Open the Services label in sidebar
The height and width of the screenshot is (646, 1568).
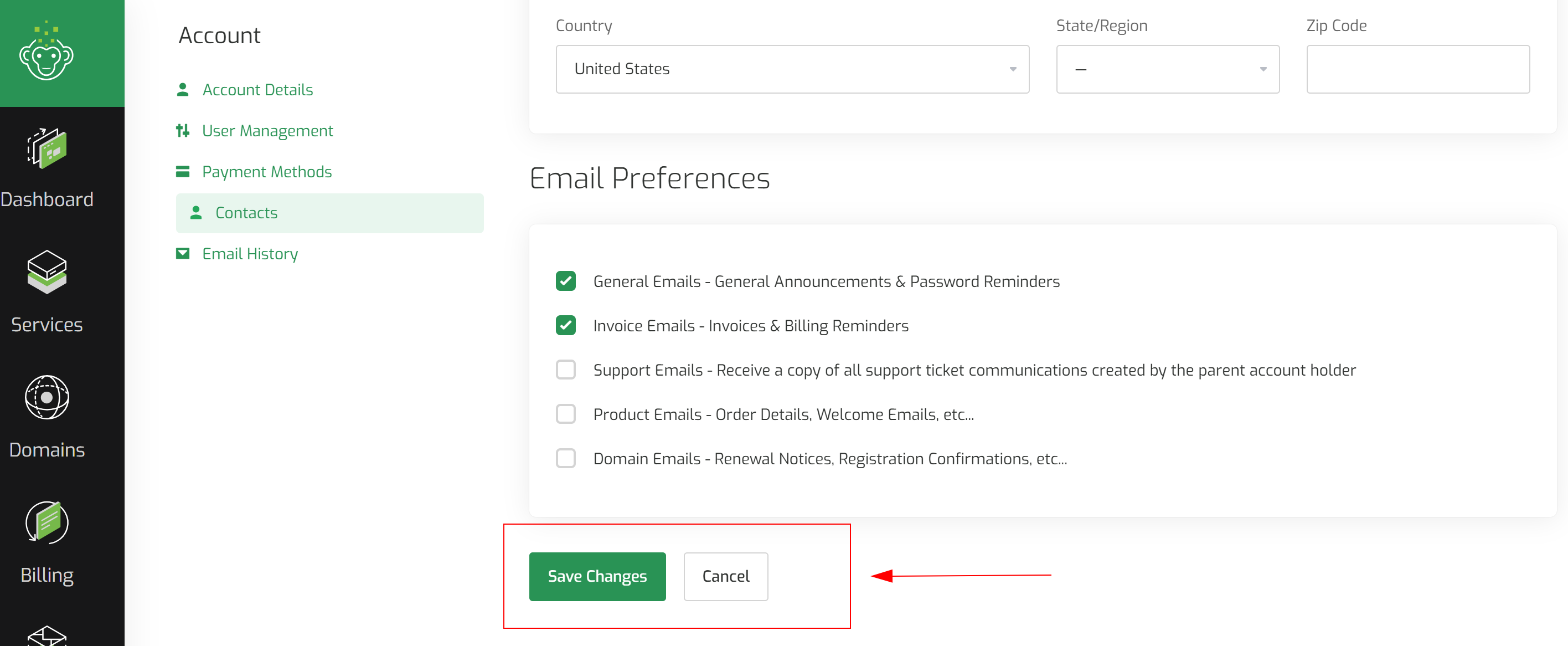point(47,325)
